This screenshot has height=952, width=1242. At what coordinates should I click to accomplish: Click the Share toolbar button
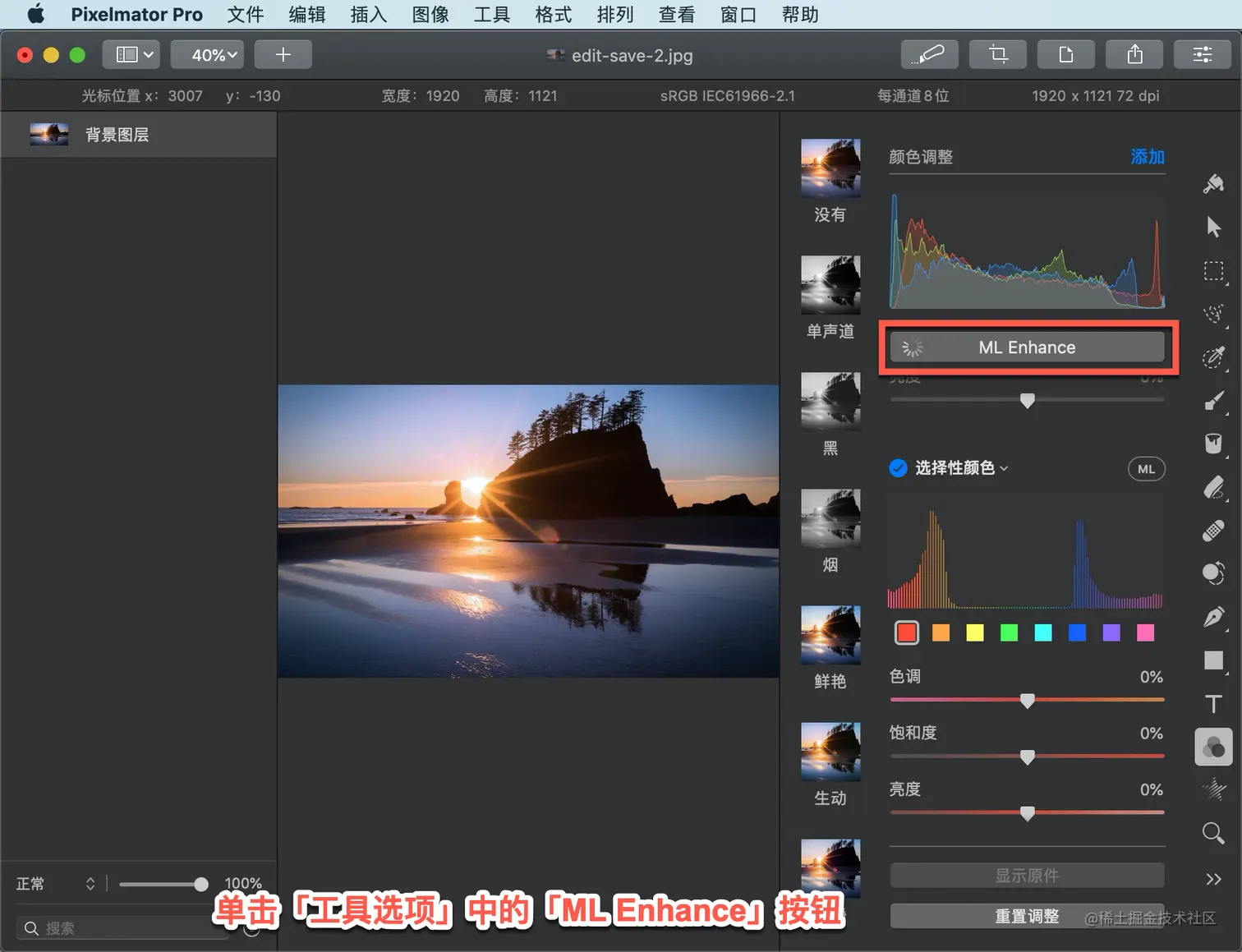coord(1134,54)
